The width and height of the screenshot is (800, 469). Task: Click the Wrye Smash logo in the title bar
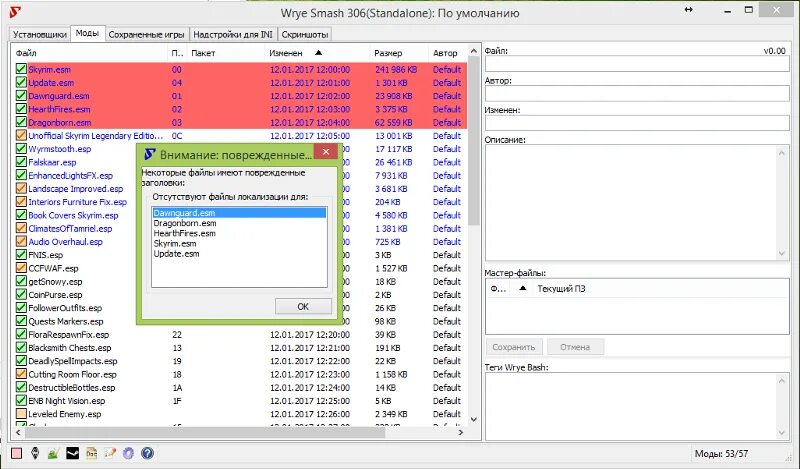pos(15,12)
